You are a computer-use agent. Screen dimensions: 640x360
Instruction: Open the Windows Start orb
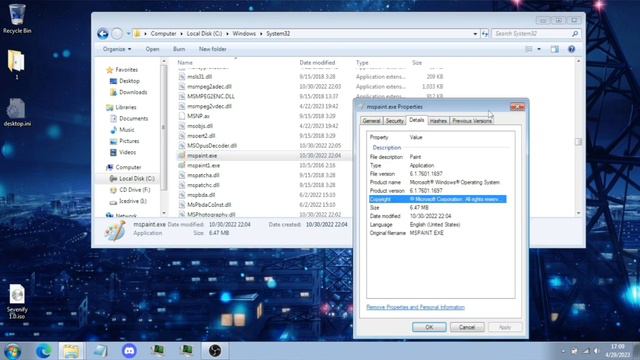pyautogui.click(x=13, y=351)
